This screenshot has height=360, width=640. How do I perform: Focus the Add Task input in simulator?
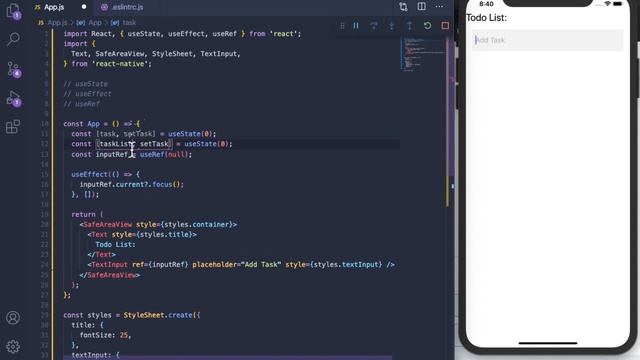[548, 40]
